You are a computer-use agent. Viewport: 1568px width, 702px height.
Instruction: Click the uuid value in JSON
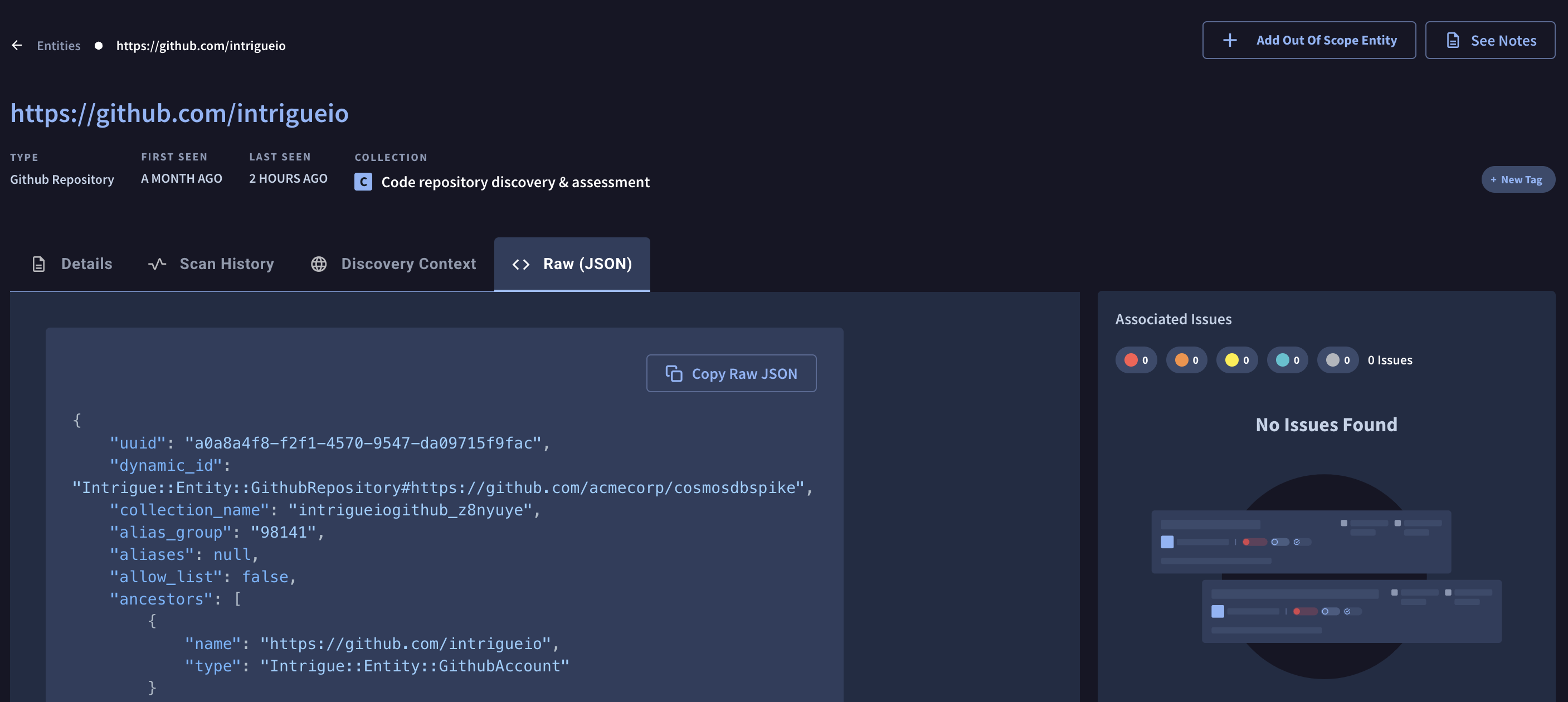coord(363,443)
